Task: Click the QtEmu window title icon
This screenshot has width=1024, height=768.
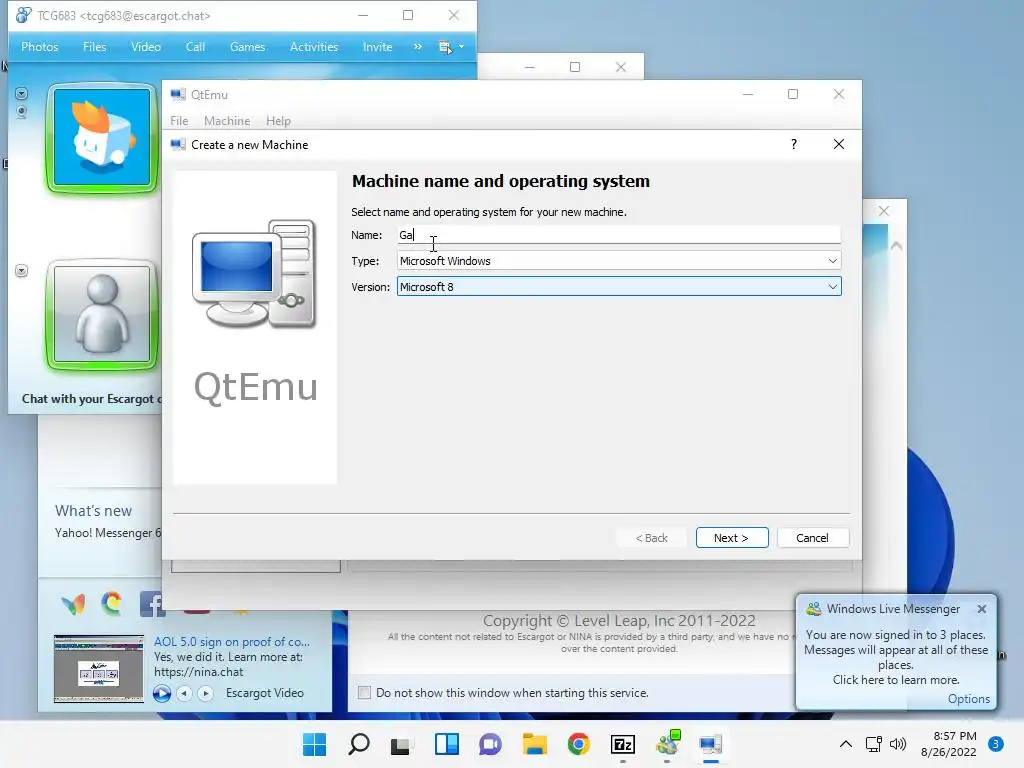Action: (x=178, y=95)
